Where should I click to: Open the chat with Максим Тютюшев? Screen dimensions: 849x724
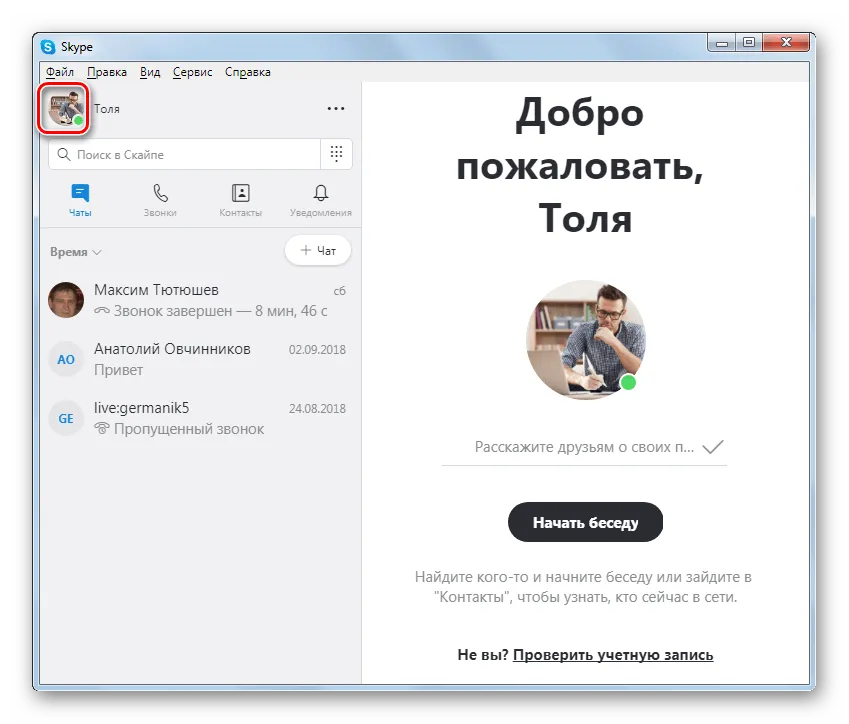coord(200,300)
